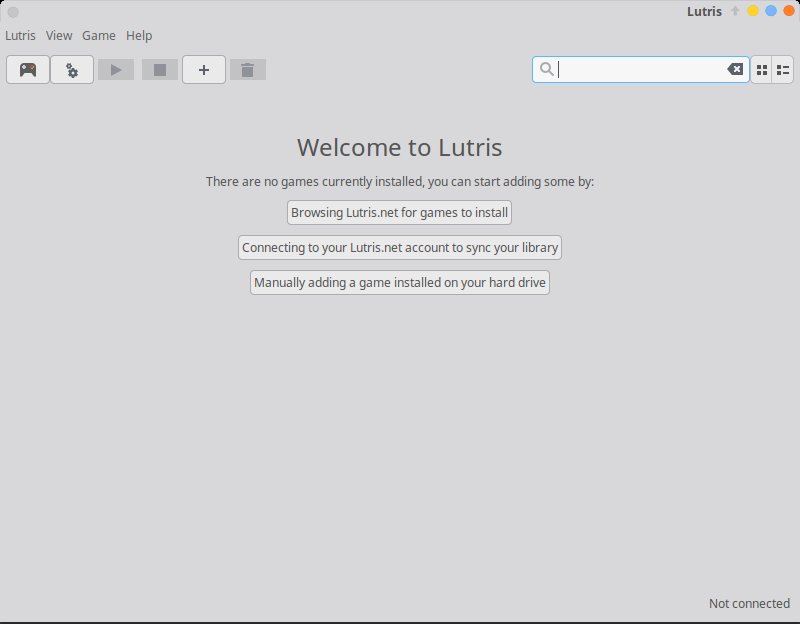
Task: Open the View menu
Action: tap(59, 36)
